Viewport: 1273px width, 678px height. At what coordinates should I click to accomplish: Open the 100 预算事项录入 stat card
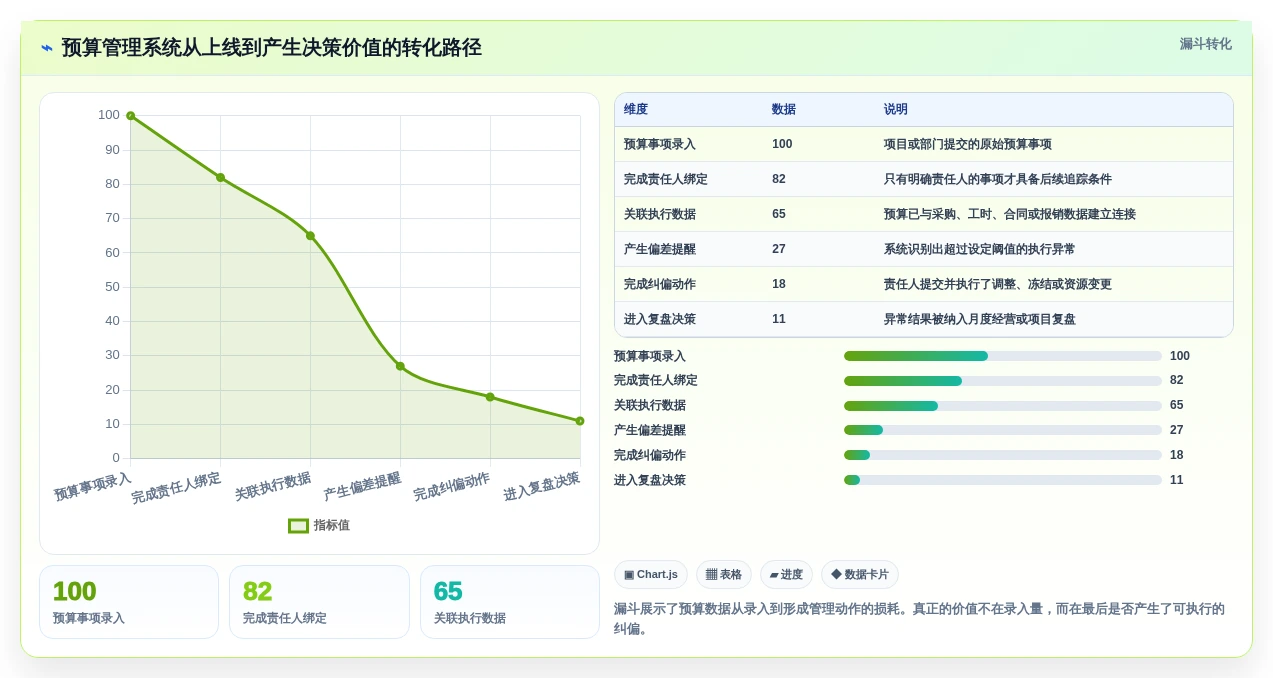(129, 602)
